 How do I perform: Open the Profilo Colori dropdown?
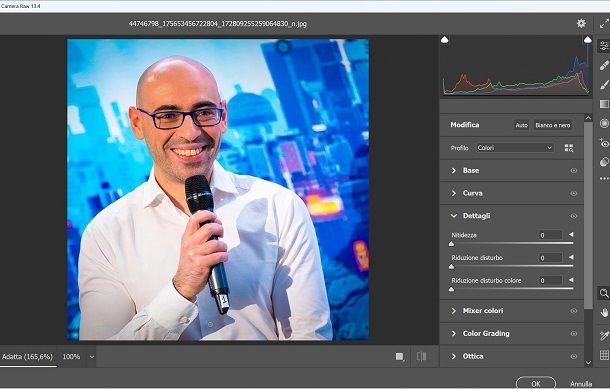(x=515, y=148)
